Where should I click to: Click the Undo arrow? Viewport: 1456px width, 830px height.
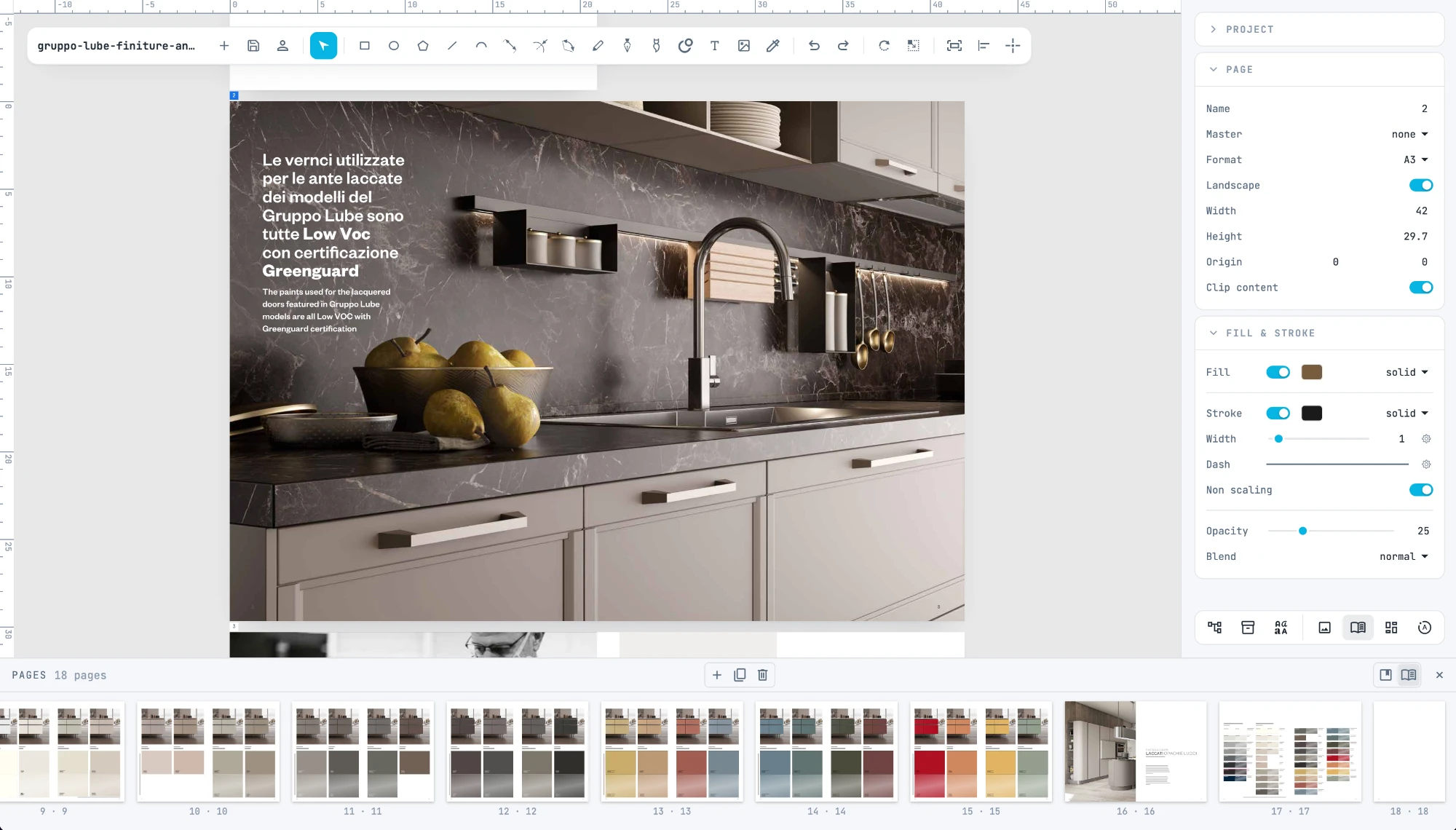(814, 46)
